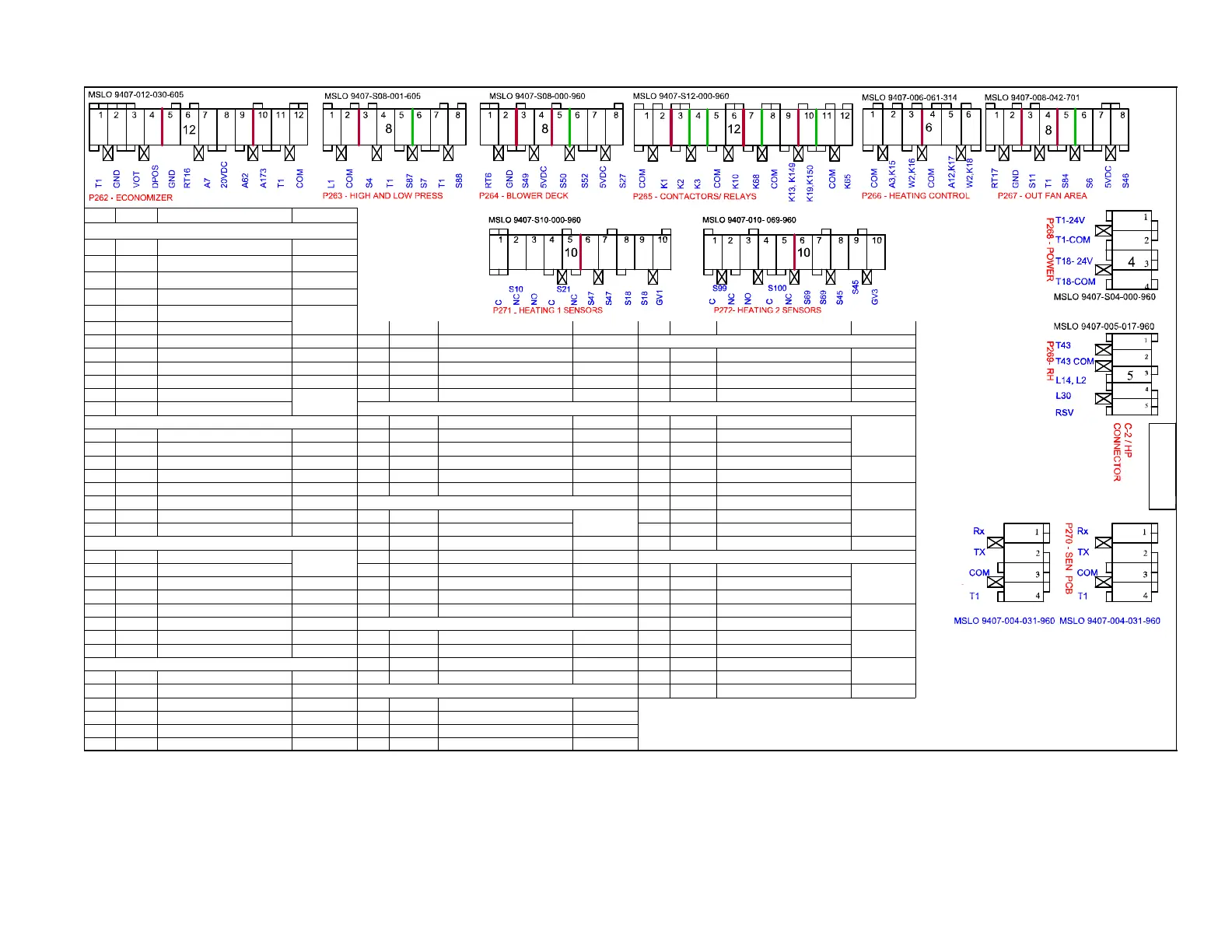The height and width of the screenshot is (952, 1232).
Task: Click the A12,K17 pin label
Action: (x=951, y=172)
